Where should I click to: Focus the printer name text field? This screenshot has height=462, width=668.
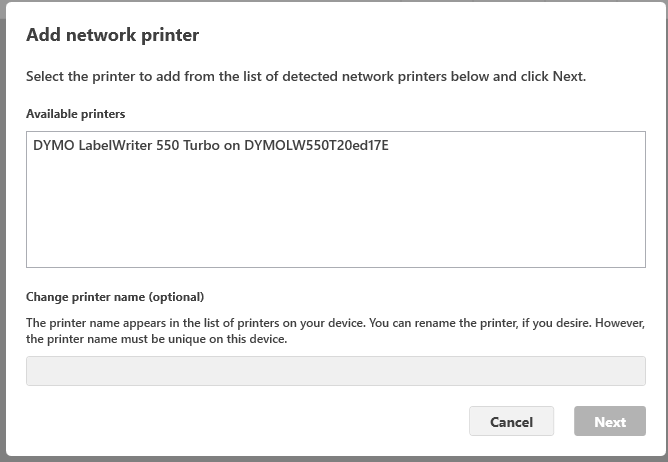(x=335, y=371)
